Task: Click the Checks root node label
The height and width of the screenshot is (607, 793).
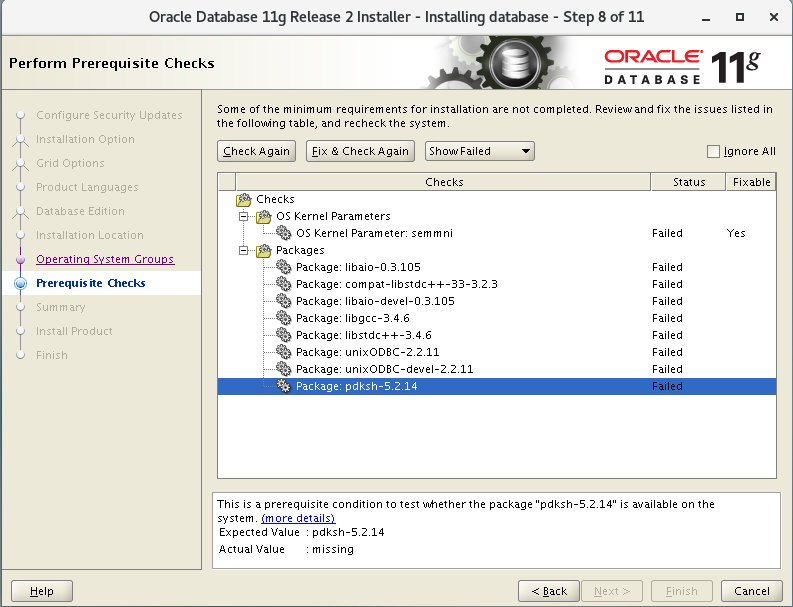Action: (275, 199)
